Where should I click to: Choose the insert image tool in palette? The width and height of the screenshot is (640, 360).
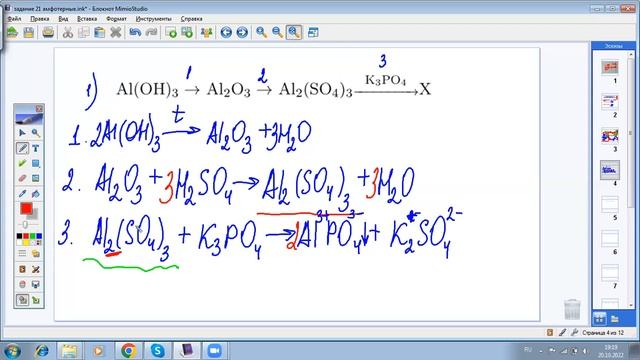tap(36, 178)
